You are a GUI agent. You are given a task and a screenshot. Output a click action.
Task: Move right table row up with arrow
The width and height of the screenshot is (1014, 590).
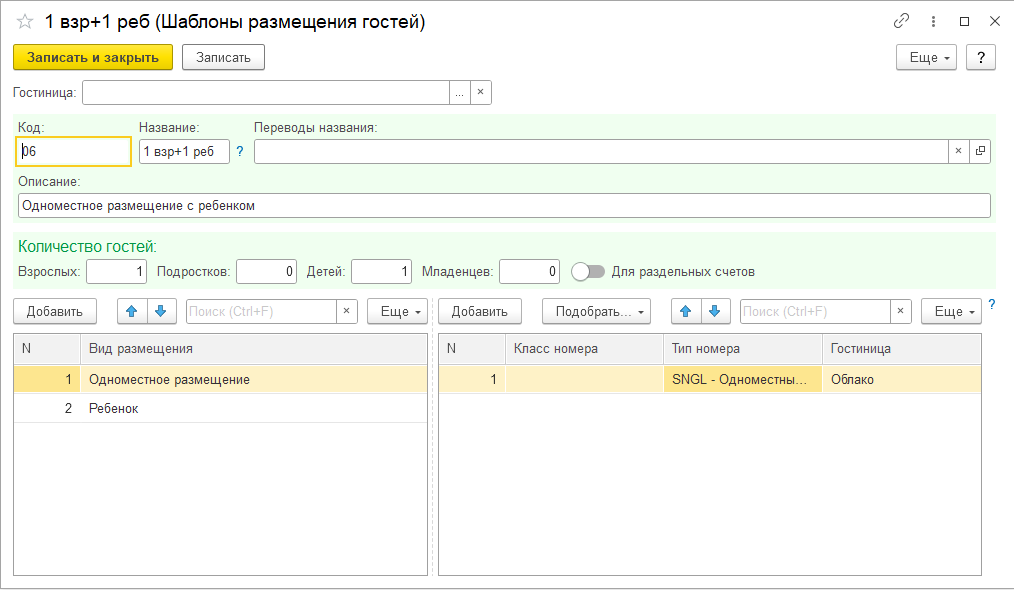(685, 311)
